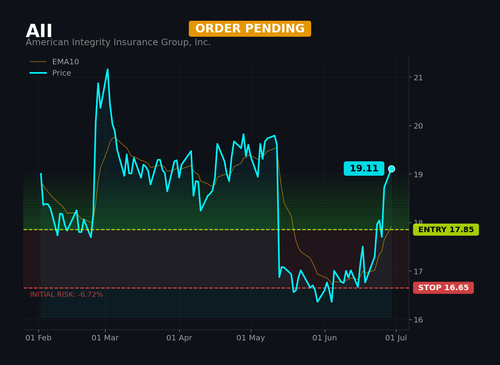Click the 01 Apr date axis label
Image resolution: width=500 pixels, height=365 pixels.
tap(179, 338)
